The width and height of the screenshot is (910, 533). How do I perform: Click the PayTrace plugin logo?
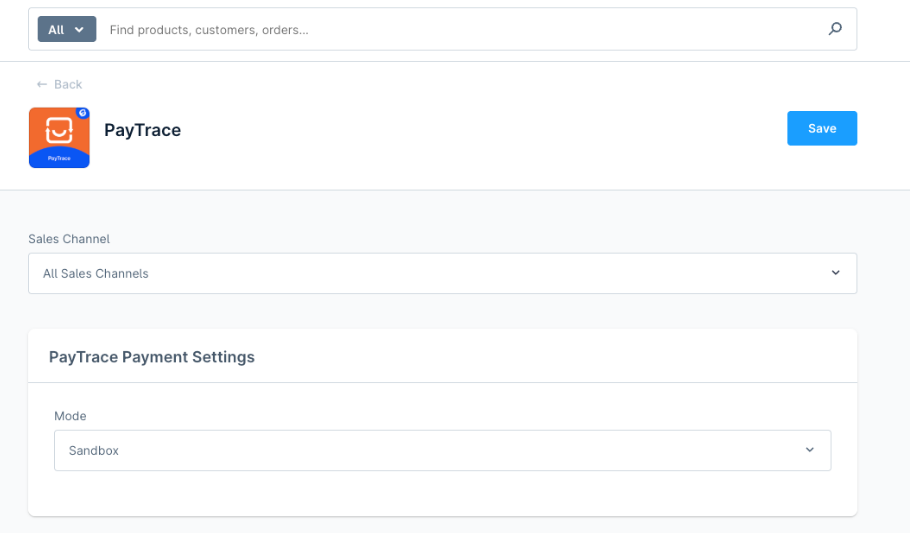(59, 138)
